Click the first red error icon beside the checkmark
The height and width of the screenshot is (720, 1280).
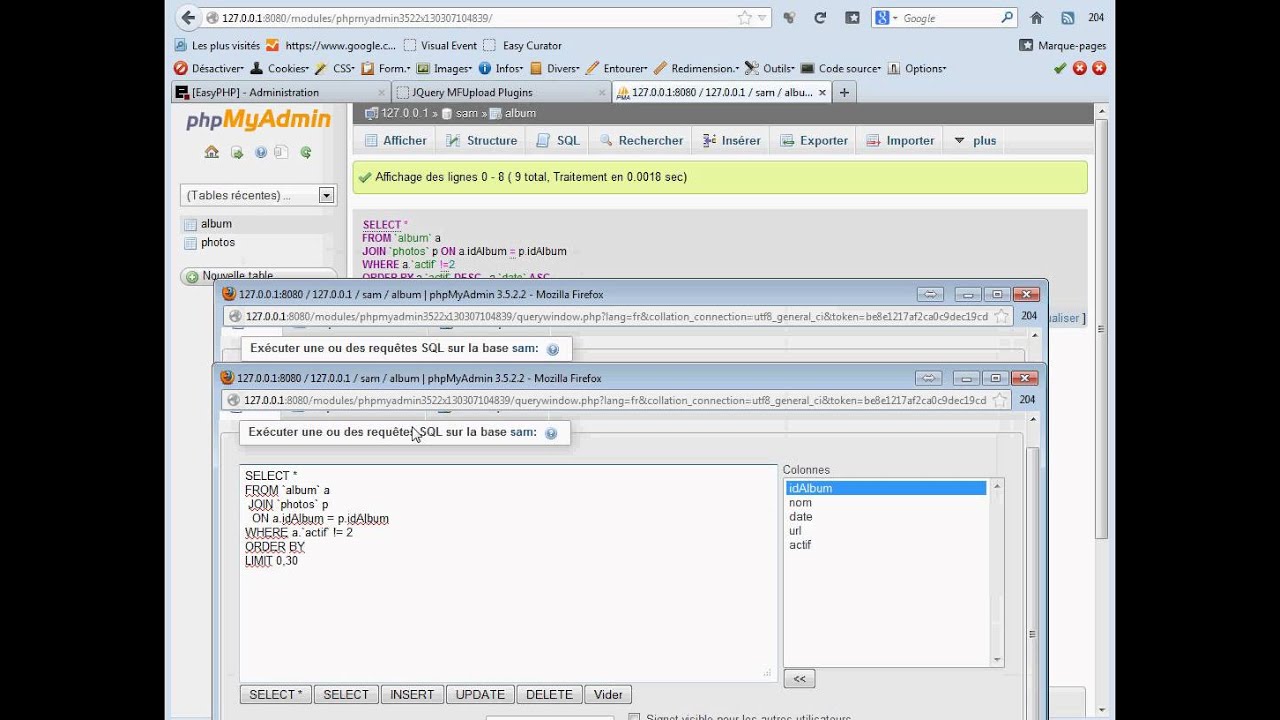pyautogui.click(x=1080, y=68)
